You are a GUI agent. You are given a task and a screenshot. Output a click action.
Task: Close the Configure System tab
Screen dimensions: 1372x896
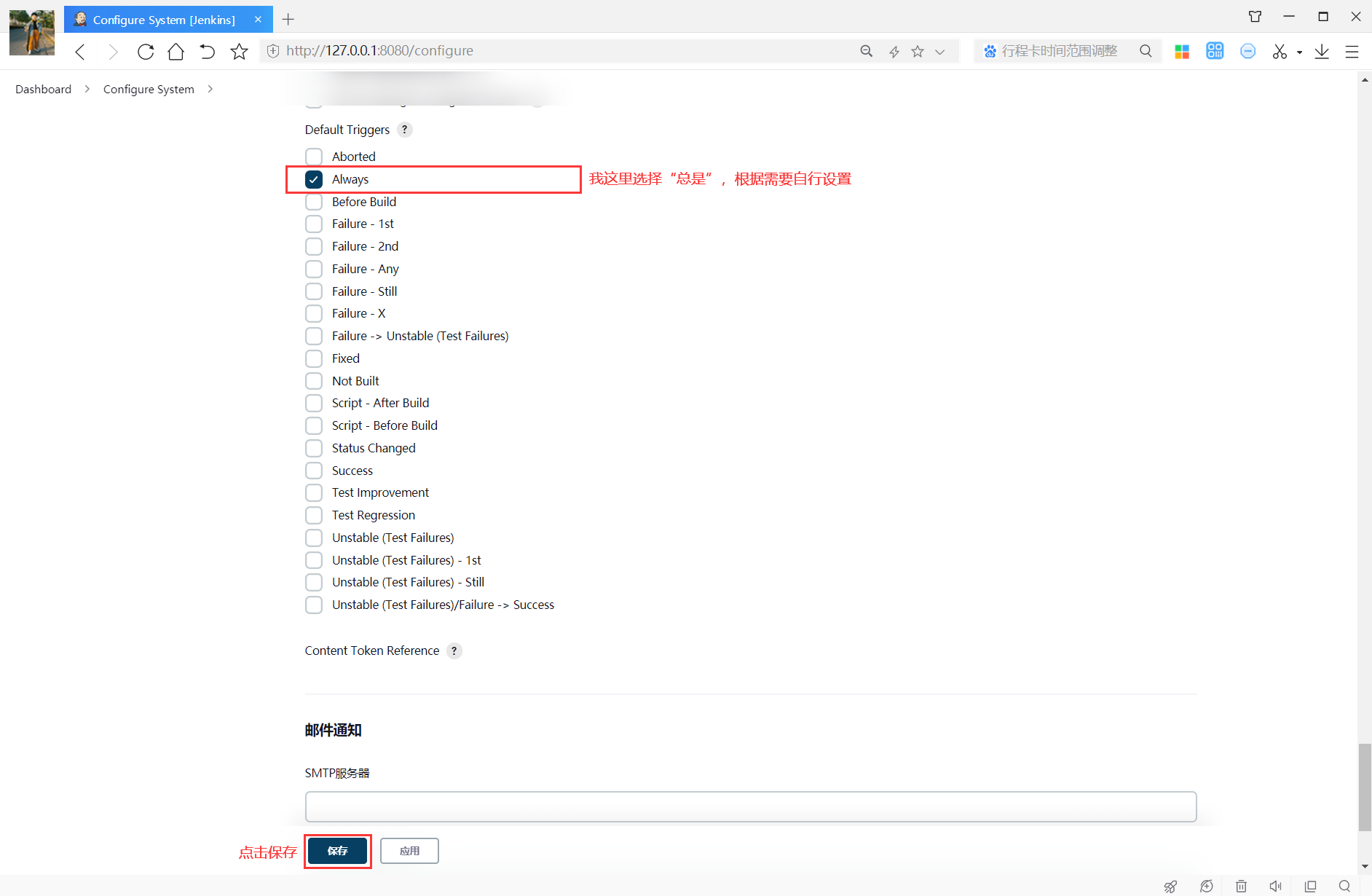(x=258, y=19)
